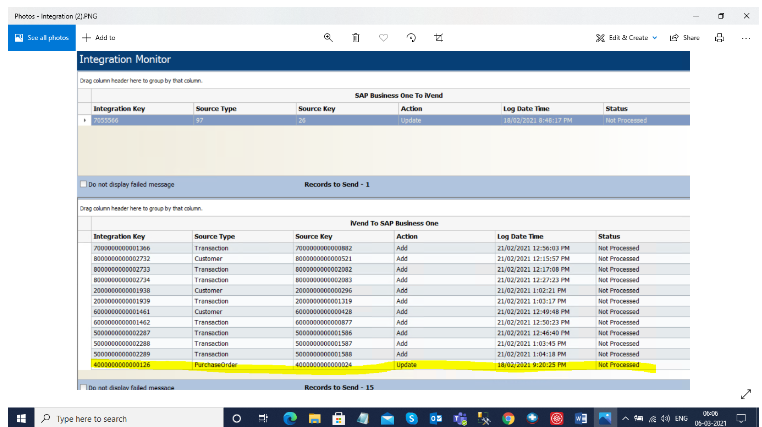Select row with Integration Key 8000000000002734

(391, 280)
